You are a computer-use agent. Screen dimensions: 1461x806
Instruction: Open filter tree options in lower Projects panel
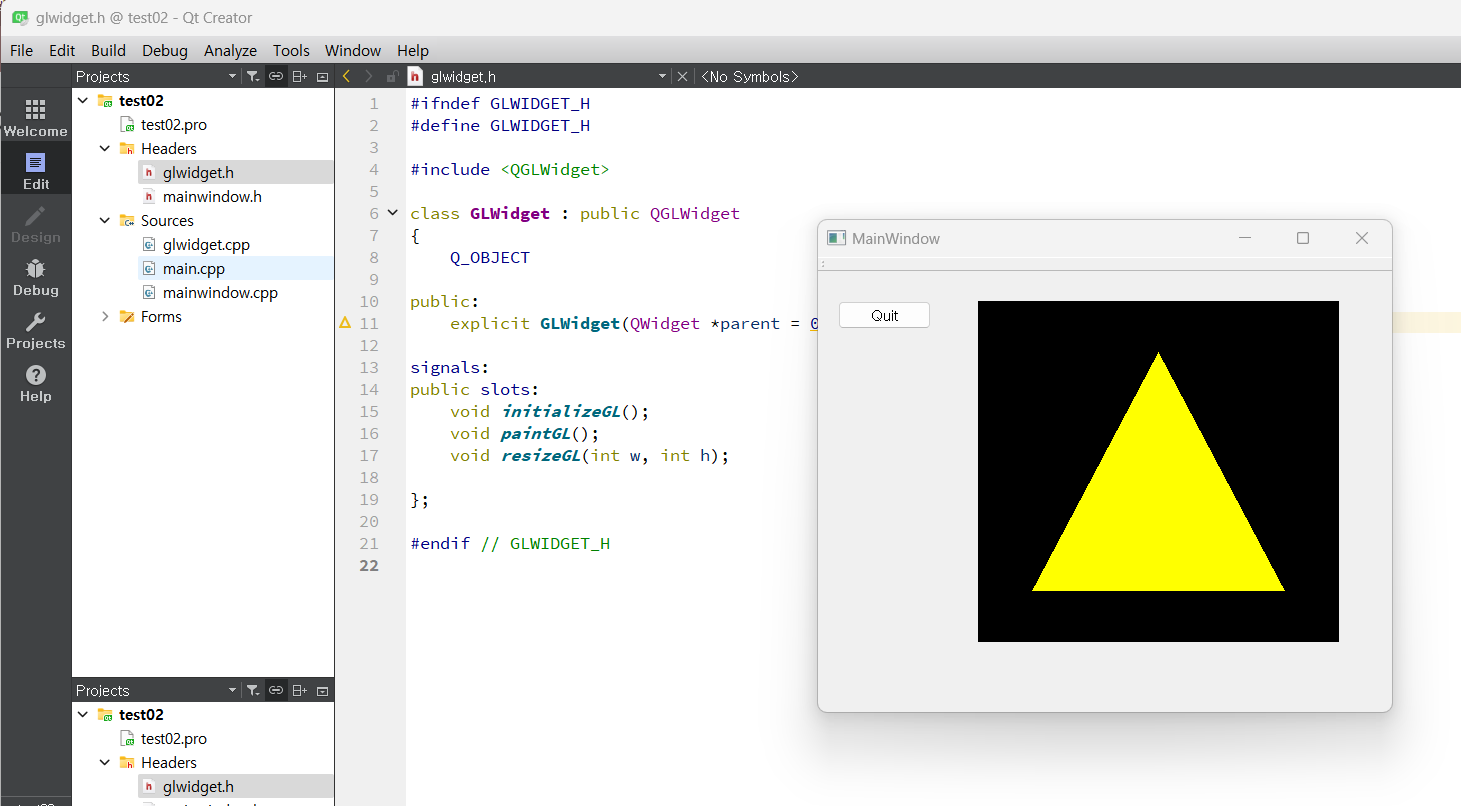click(253, 690)
